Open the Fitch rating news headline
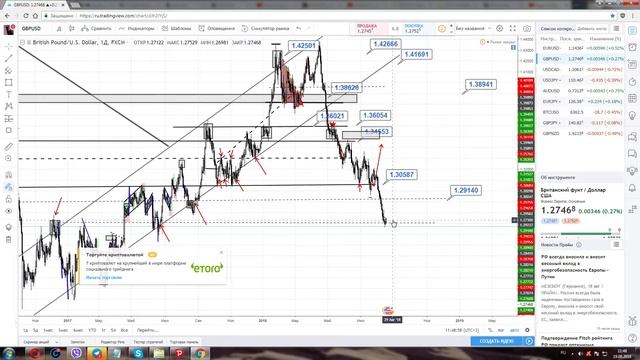The image size is (640, 360). coord(577,341)
